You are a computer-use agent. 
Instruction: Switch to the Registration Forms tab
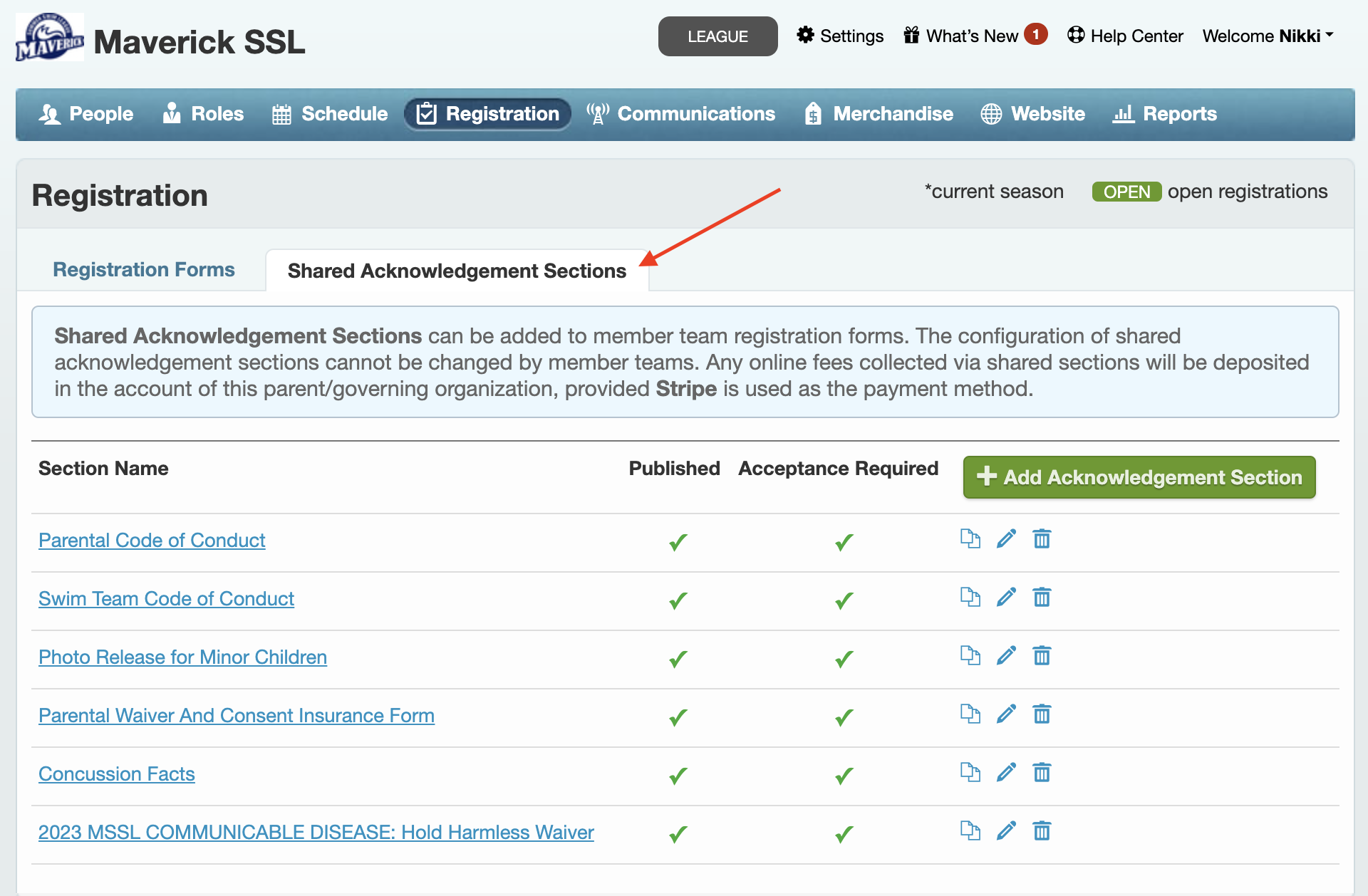click(144, 270)
